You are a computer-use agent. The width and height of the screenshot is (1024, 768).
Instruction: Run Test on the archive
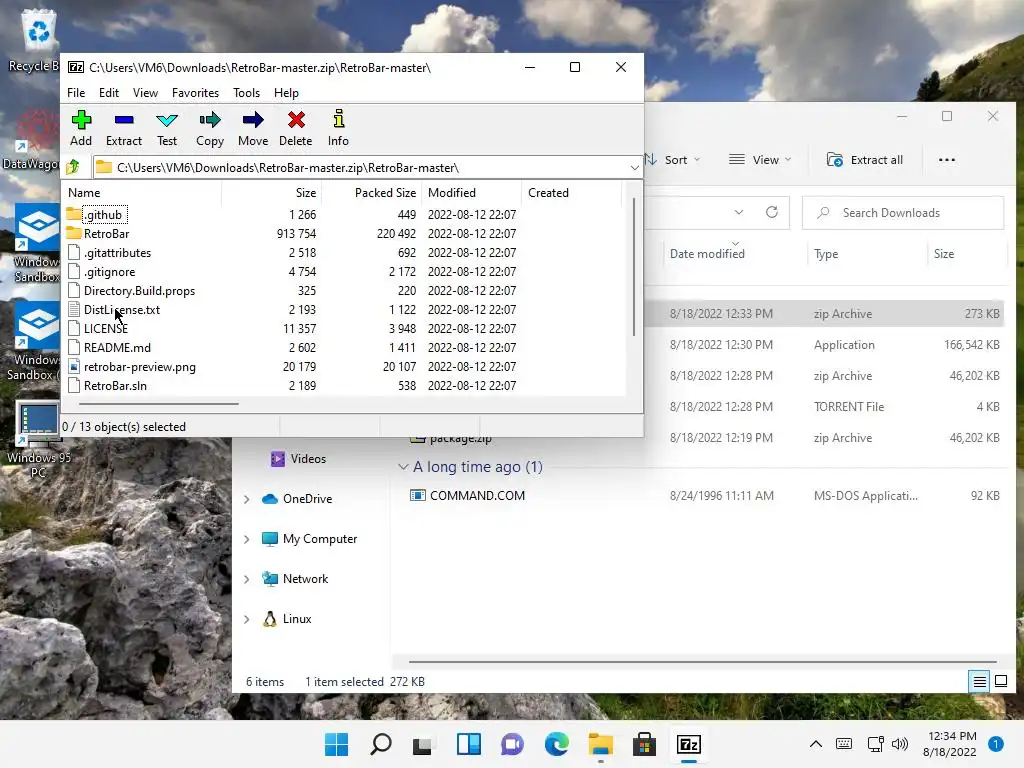click(167, 128)
